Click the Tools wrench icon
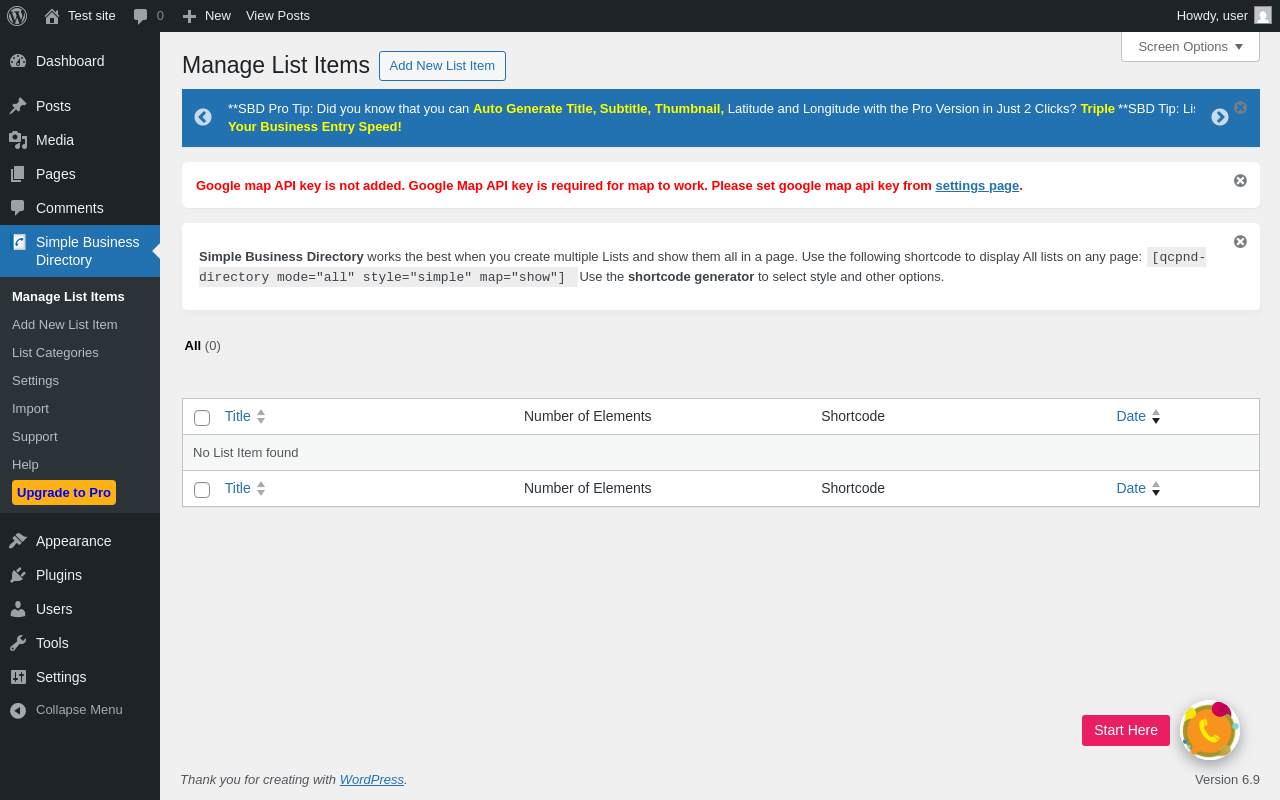1280x800 pixels. (x=18, y=643)
